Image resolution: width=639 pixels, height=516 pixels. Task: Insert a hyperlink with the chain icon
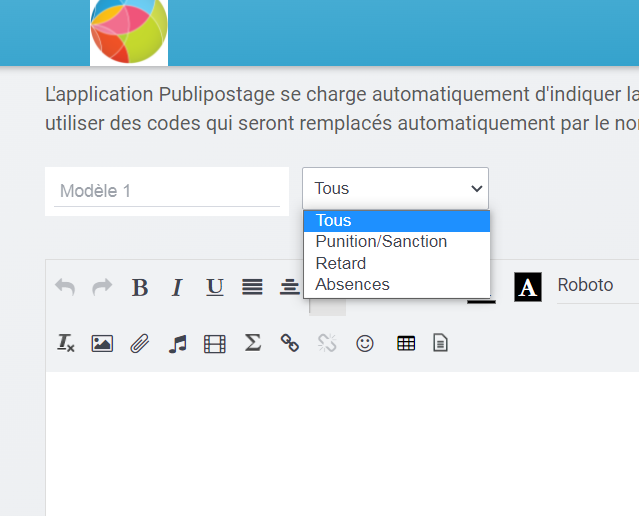pyautogui.click(x=290, y=343)
